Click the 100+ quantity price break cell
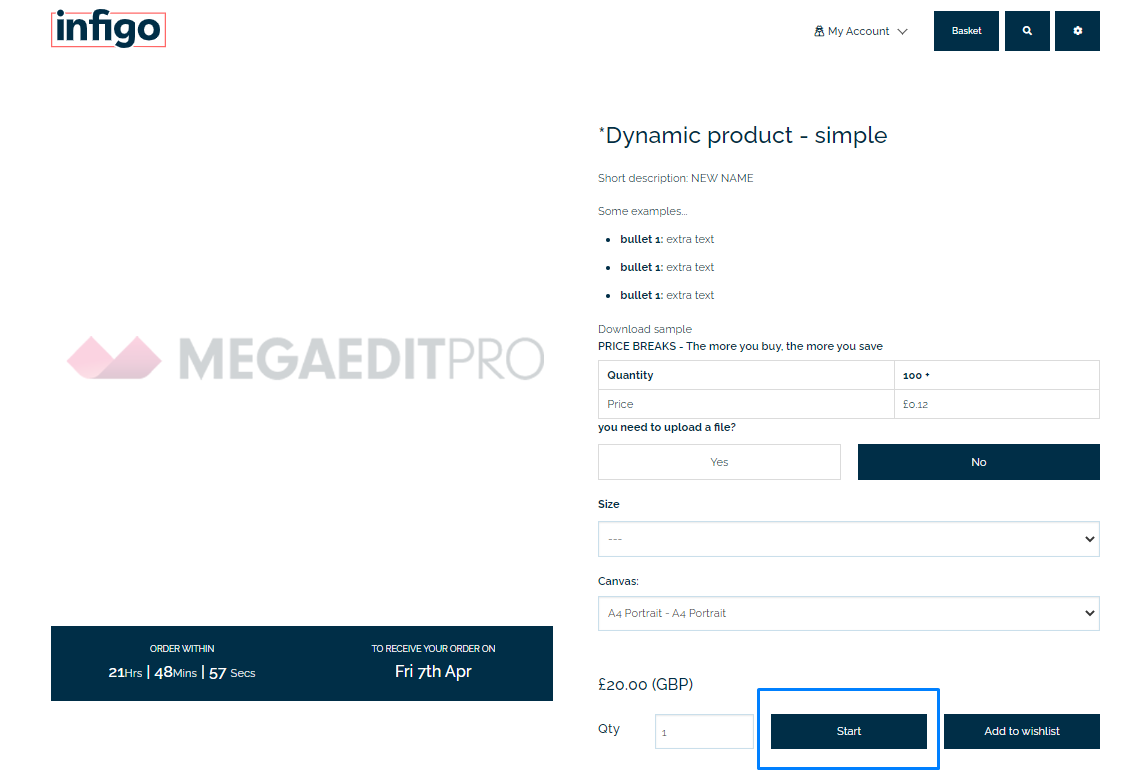The image size is (1140, 783). (995, 375)
